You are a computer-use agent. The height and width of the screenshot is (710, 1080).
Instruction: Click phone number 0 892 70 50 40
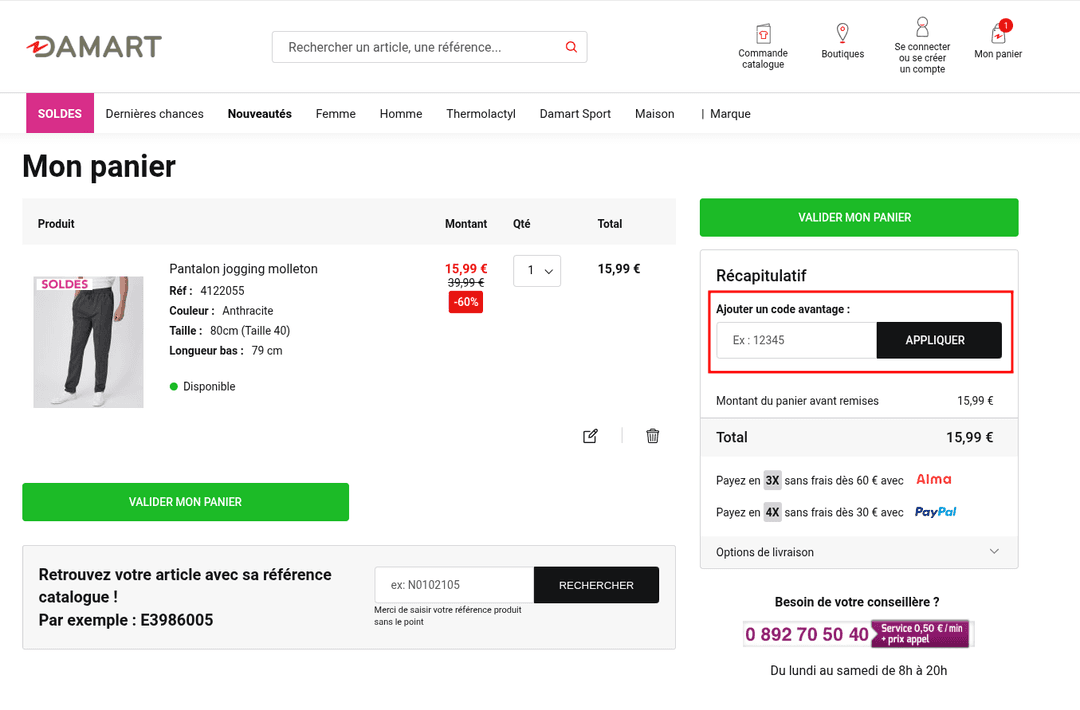(x=807, y=634)
